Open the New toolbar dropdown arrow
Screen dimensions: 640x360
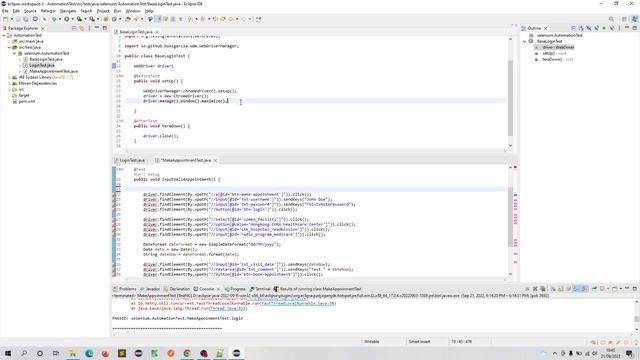coord(11,19)
